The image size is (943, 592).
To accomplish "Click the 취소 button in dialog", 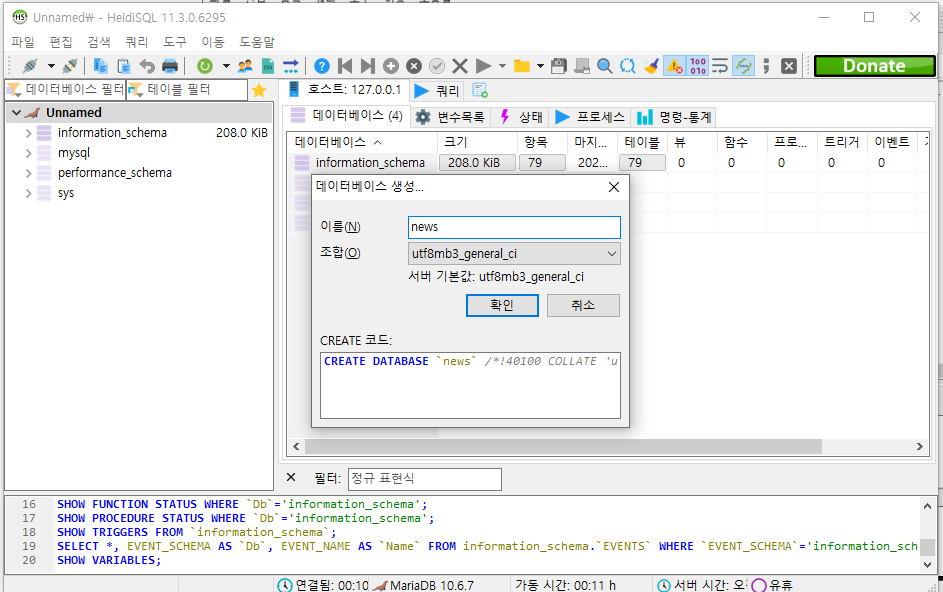I will pyautogui.click(x=583, y=305).
